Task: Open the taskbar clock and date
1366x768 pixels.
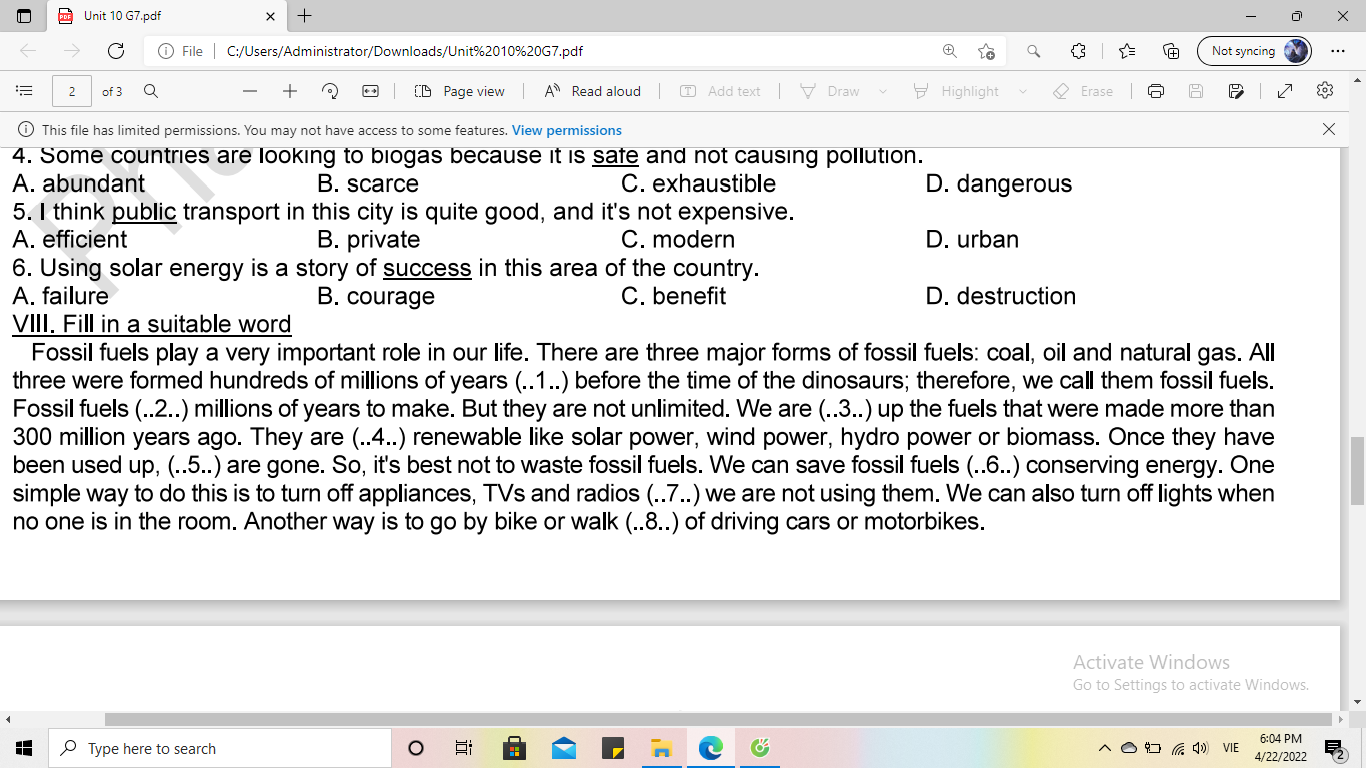Action: [1280, 748]
